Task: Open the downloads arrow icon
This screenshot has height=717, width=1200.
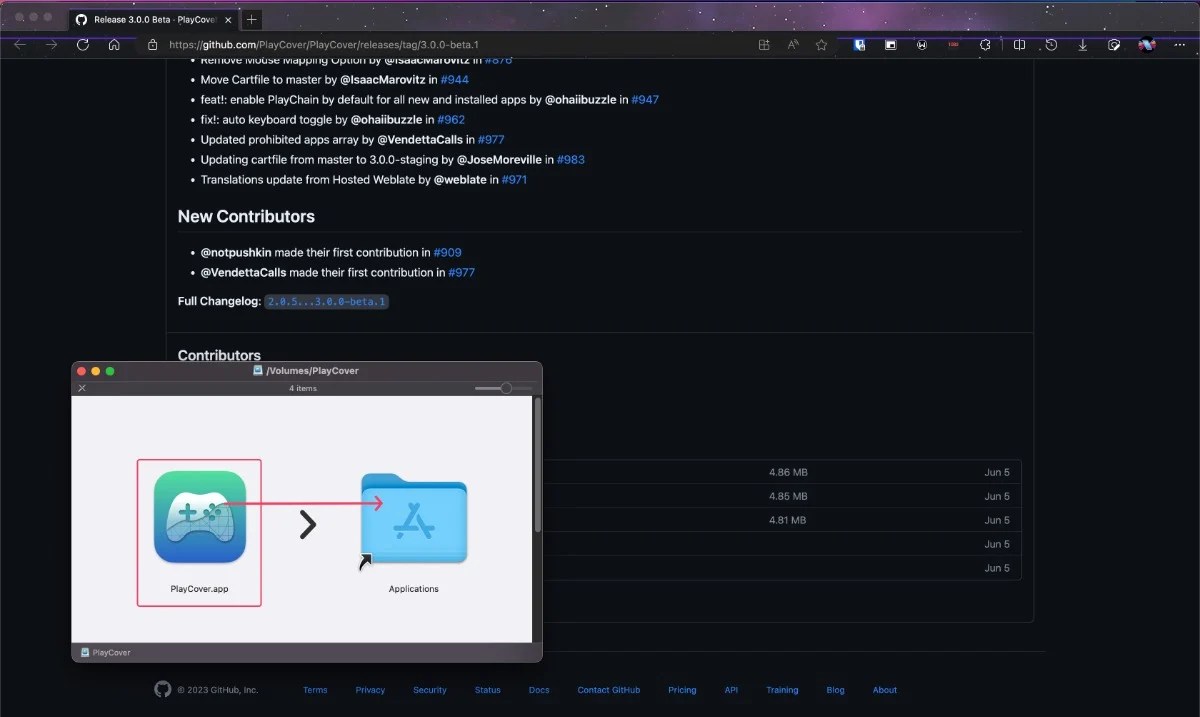Action: 1082,44
